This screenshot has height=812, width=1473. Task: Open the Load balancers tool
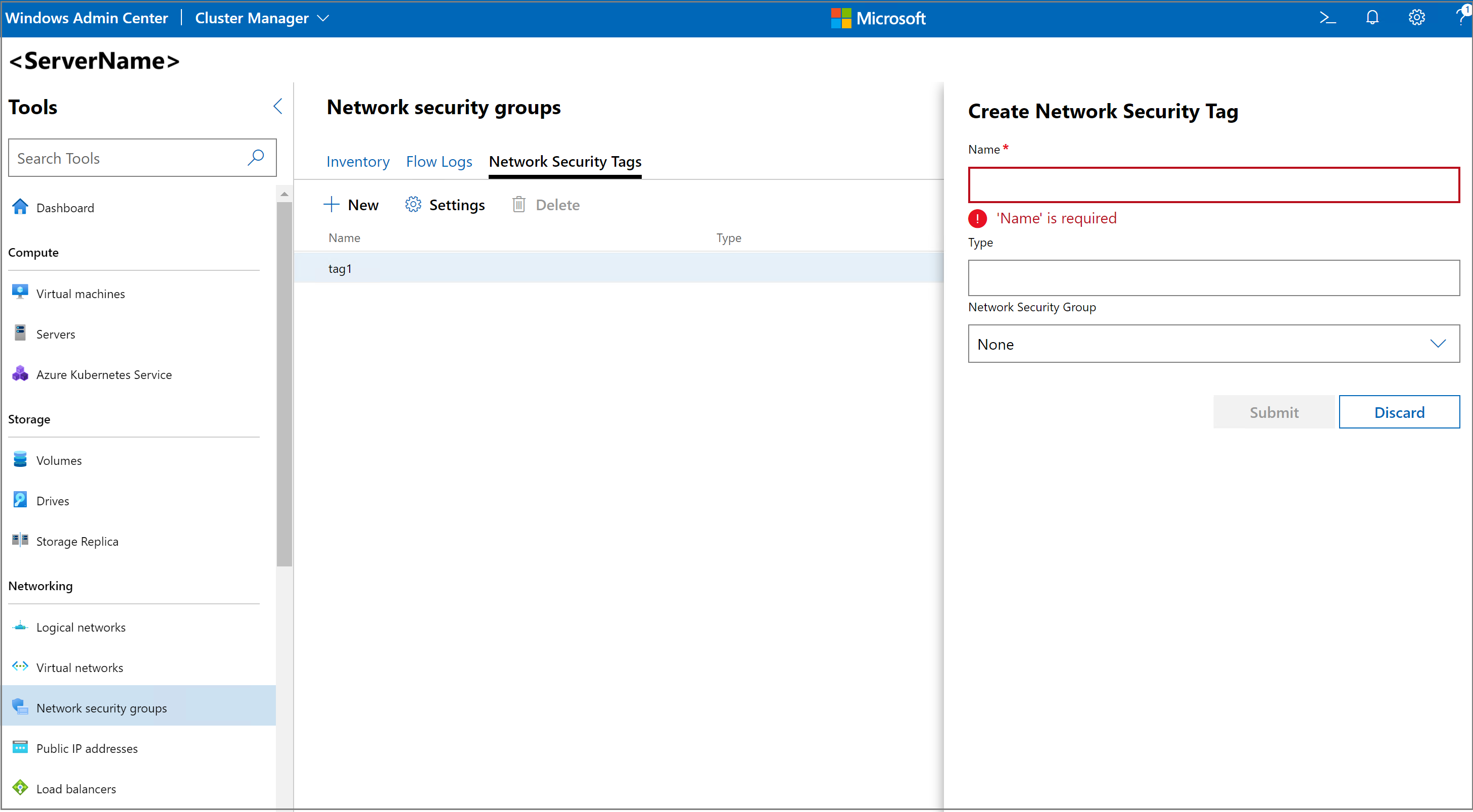(75, 789)
